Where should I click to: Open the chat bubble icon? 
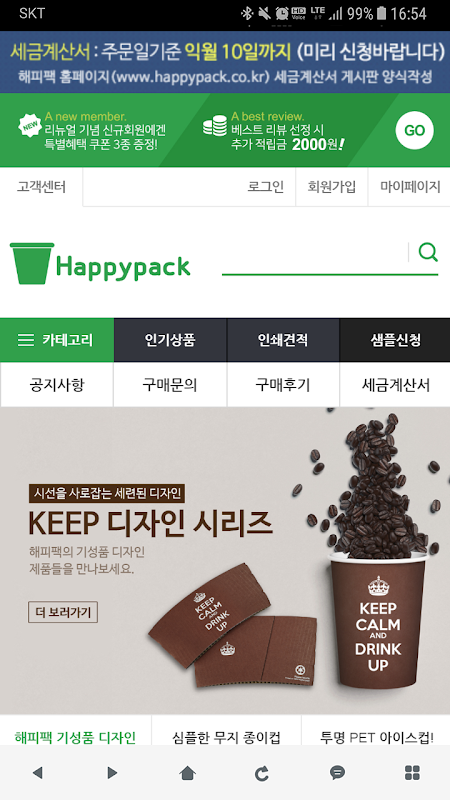click(337, 773)
